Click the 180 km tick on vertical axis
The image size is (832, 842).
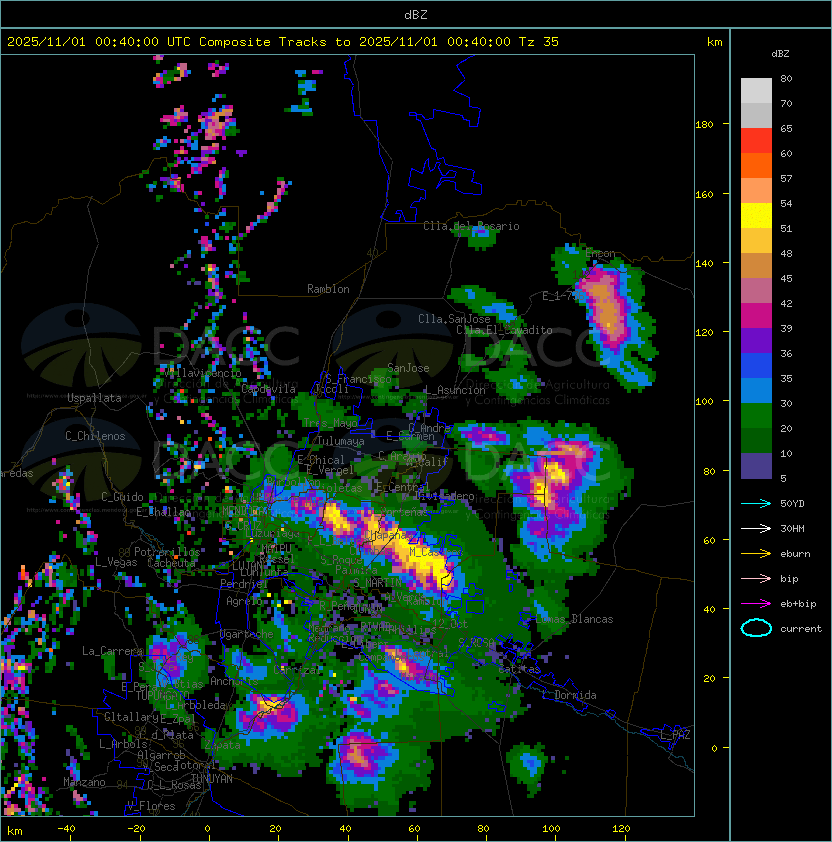704,125
